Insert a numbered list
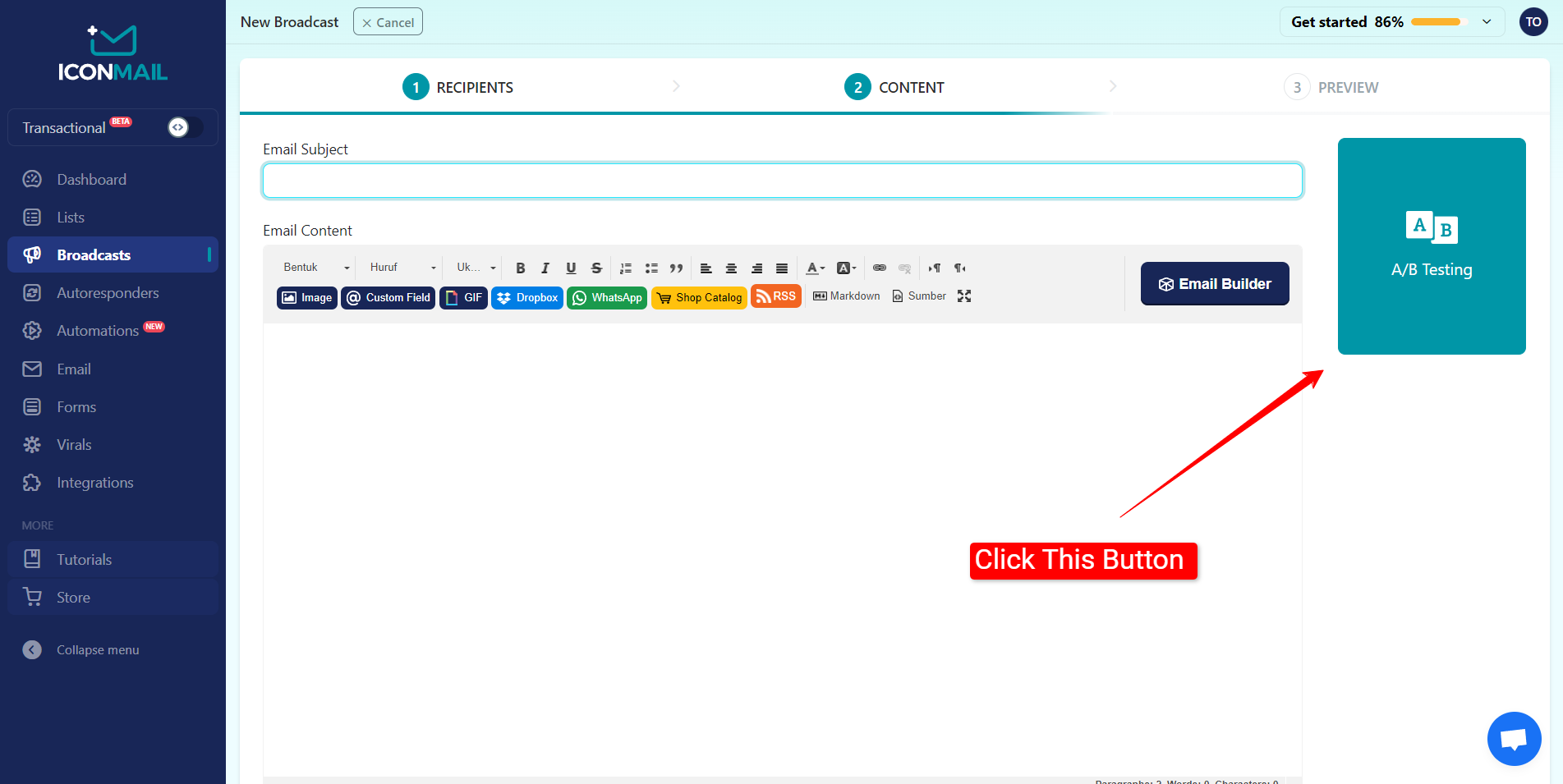 [x=626, y=268]
